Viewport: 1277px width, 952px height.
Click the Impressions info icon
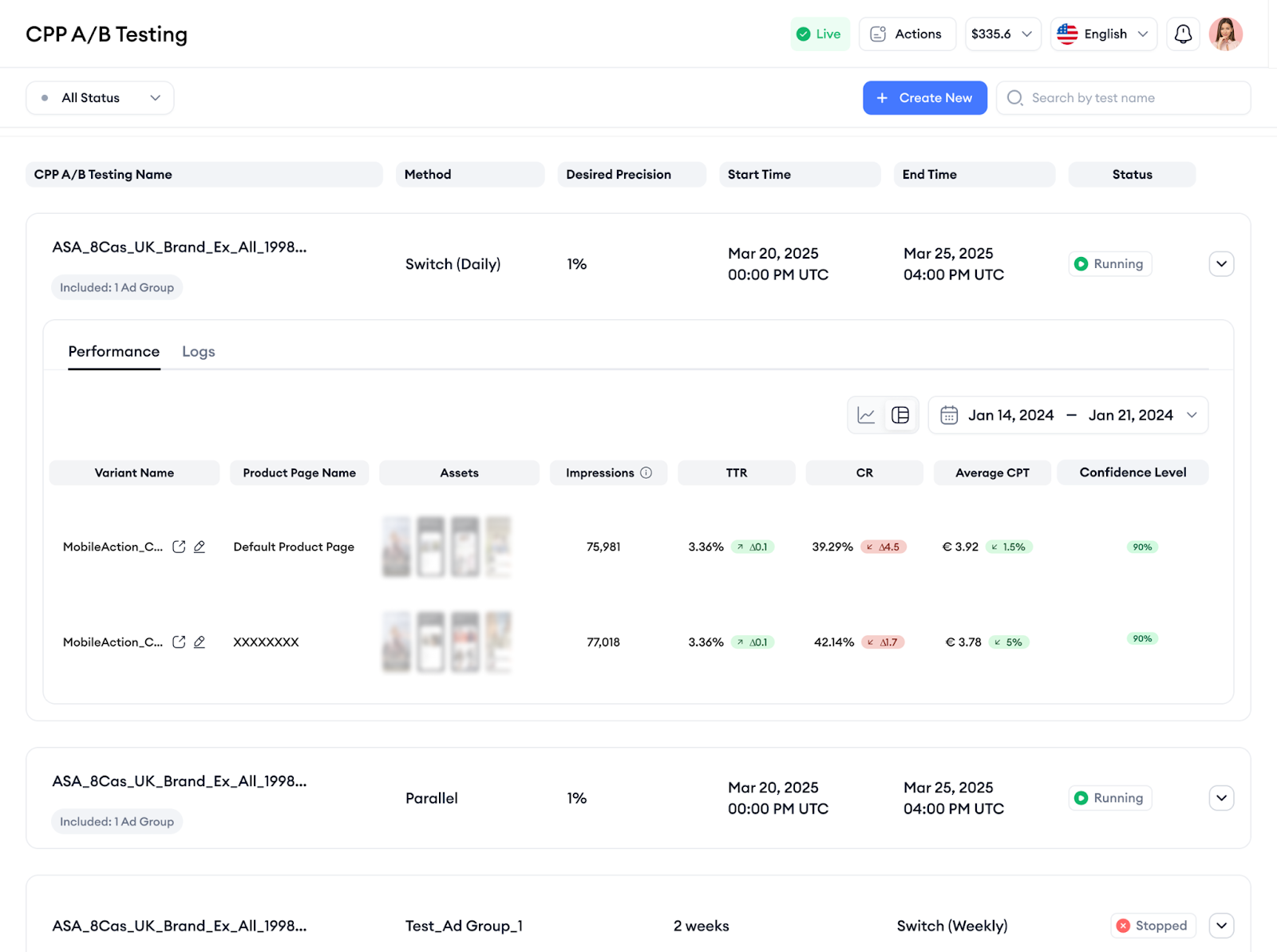646,473
